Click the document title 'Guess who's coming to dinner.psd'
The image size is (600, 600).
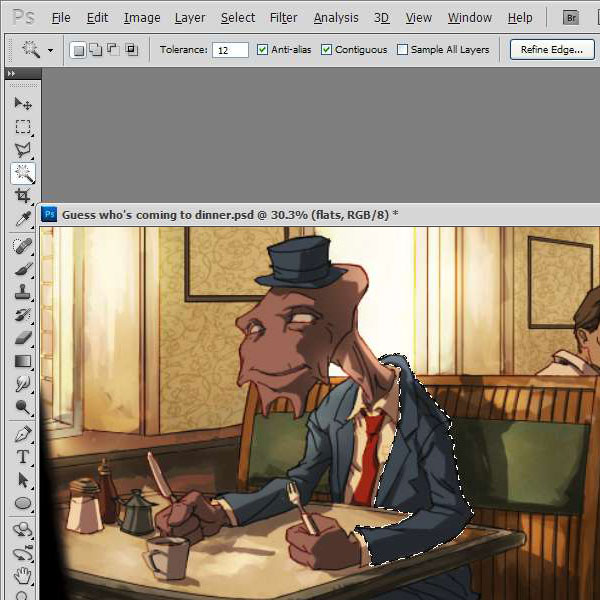(158, 215)
